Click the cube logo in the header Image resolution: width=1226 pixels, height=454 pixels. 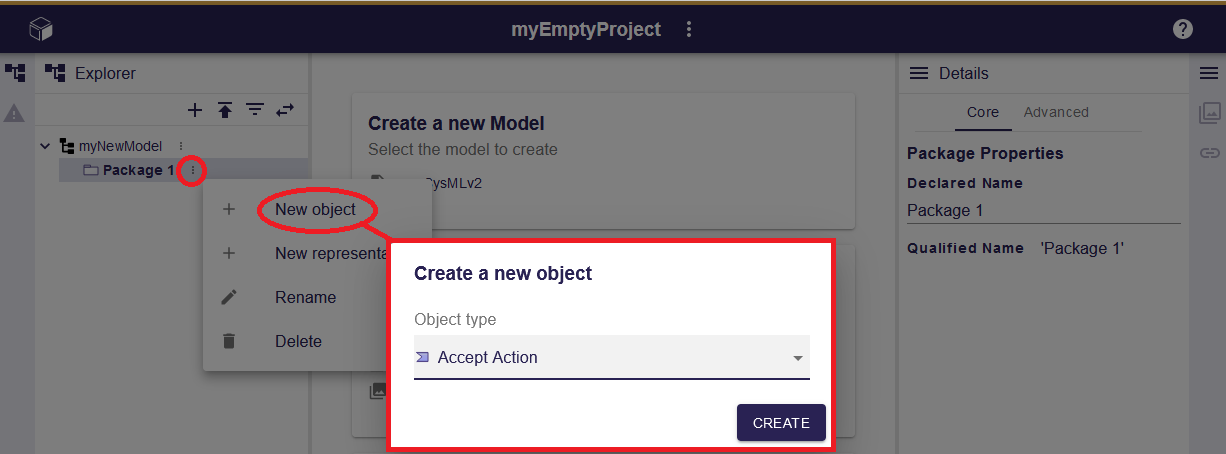coord(40,30)
